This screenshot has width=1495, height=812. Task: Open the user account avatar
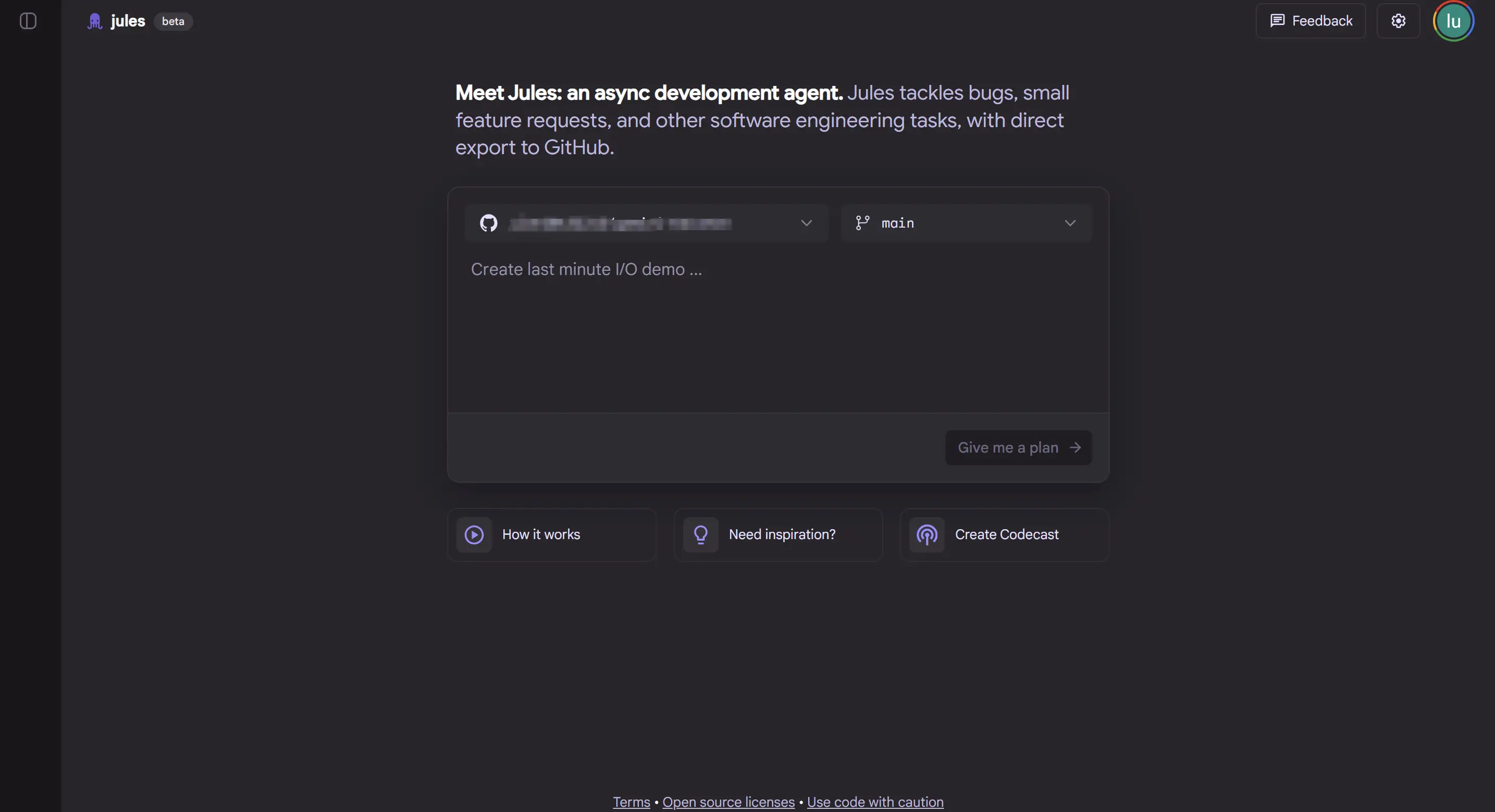[x=1453, y=21]
